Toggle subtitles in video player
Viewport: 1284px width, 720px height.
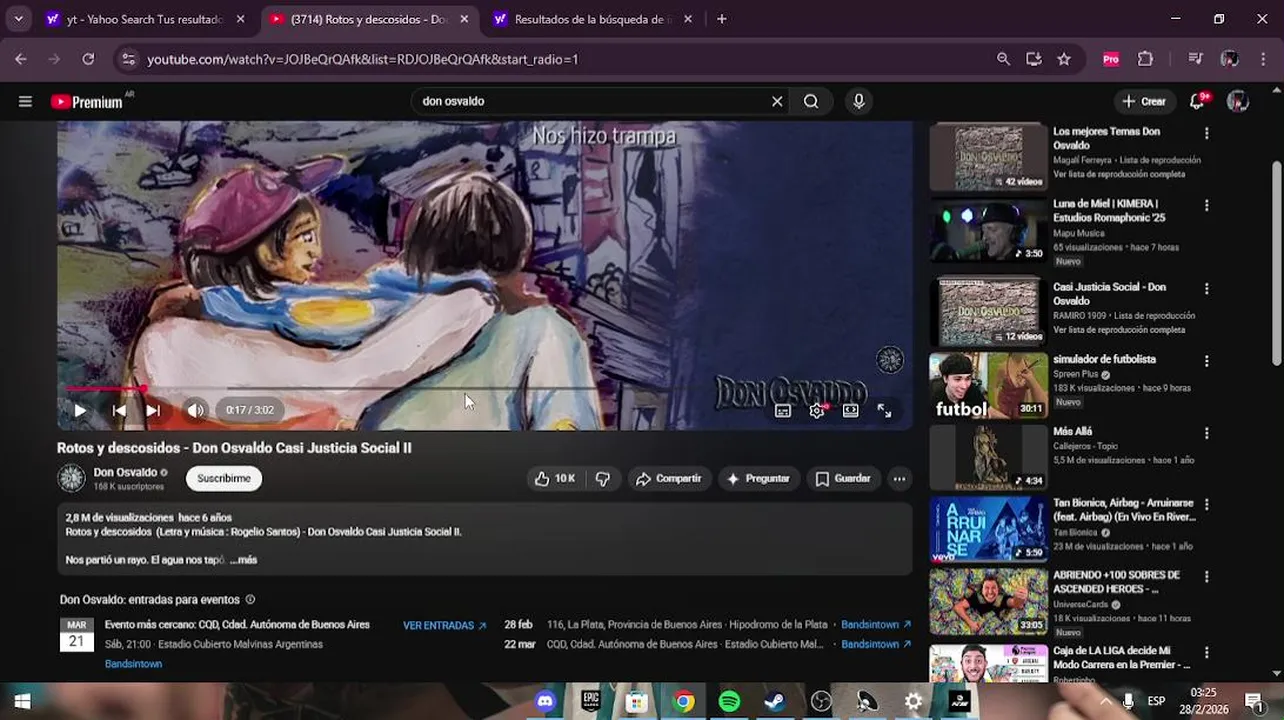tap(783, 410)
